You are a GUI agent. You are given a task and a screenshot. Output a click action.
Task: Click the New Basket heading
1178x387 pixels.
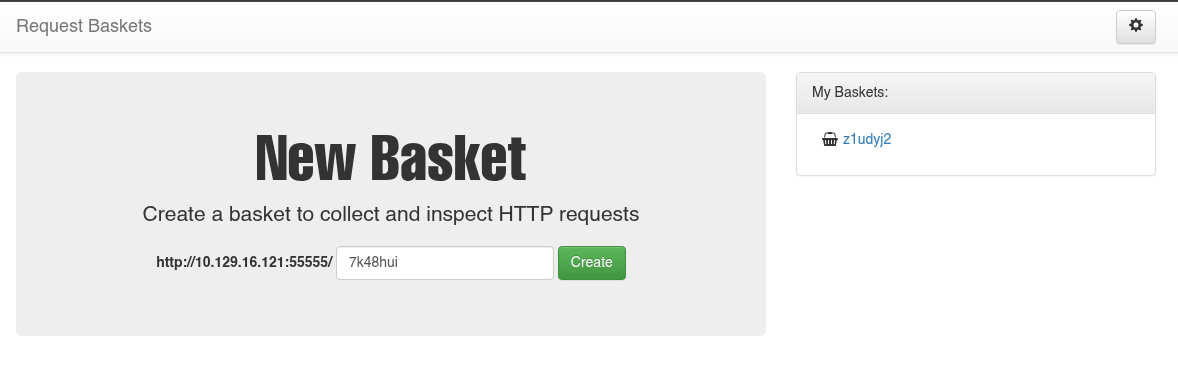391,158
